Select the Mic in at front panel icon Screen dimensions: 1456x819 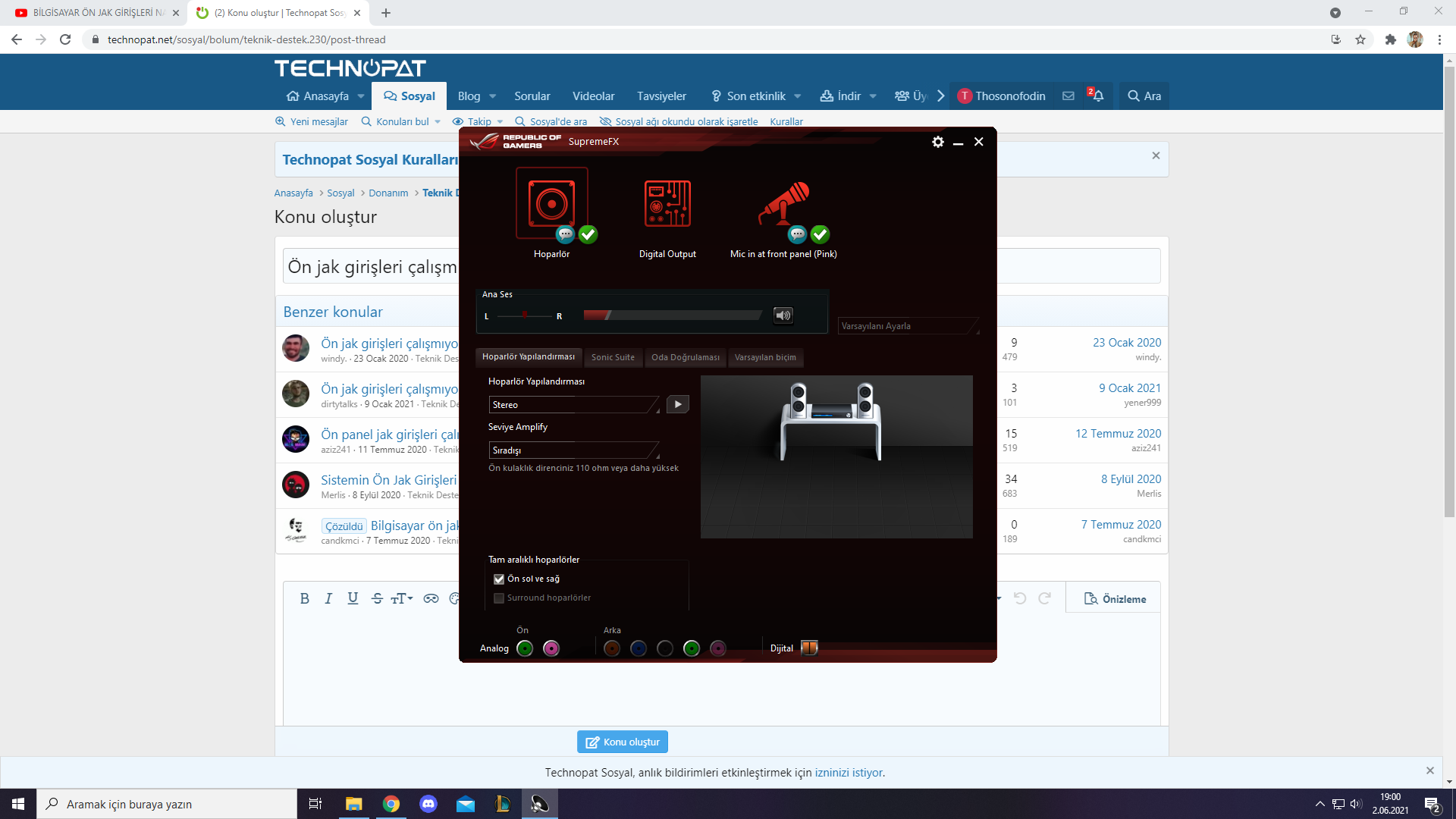[x=783, y=203]
